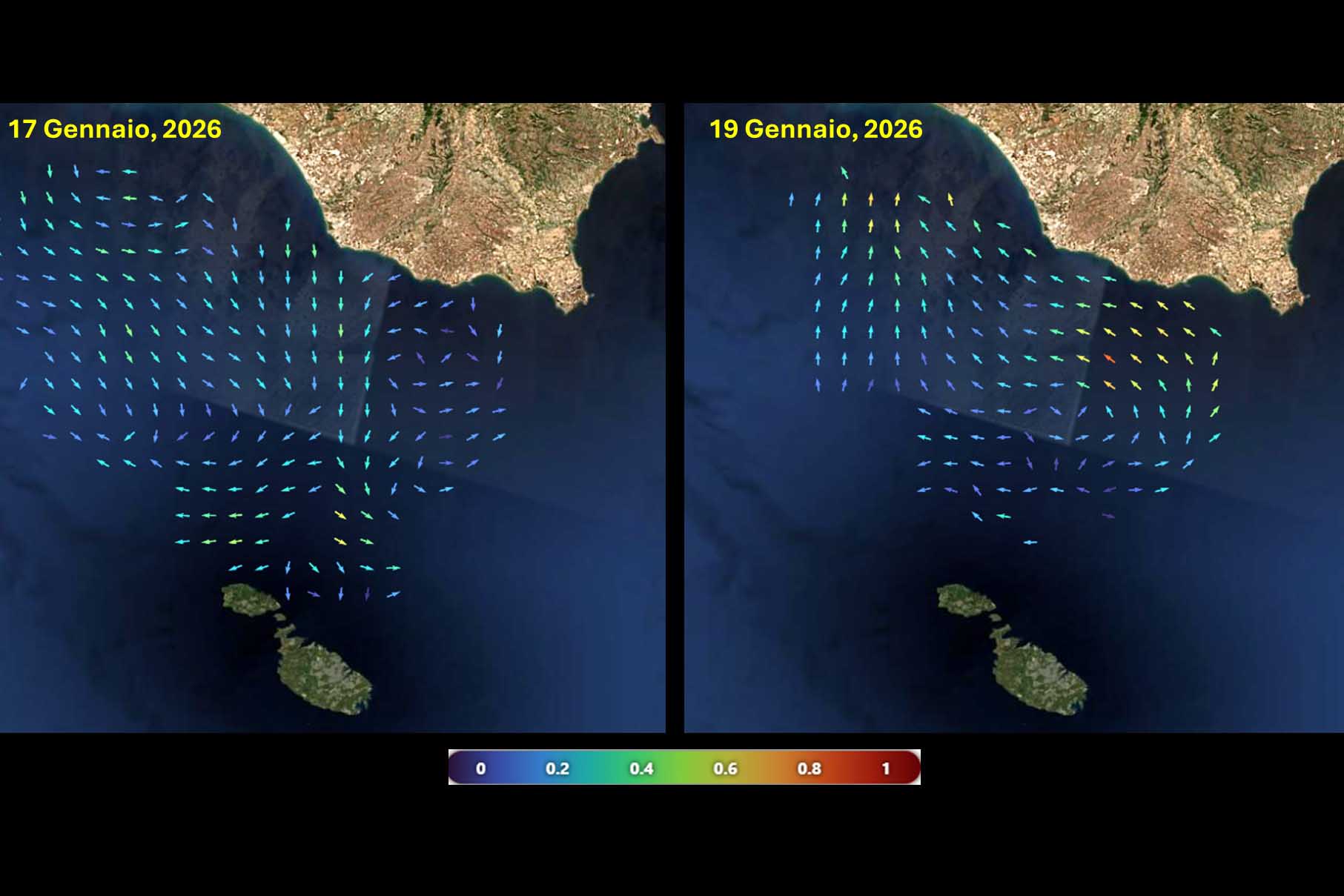Pick the 0.4 tick on the color legend
Screen dimensions: 1344x896
click(x=641, y=769)
